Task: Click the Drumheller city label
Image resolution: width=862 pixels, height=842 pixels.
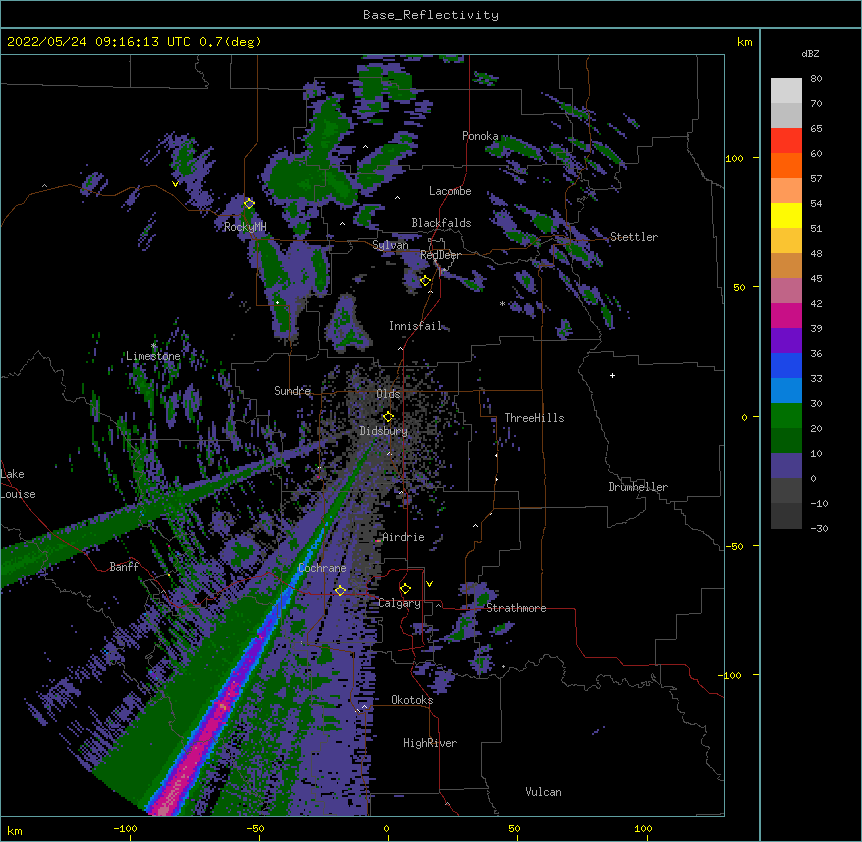Action: click(638, 487)
